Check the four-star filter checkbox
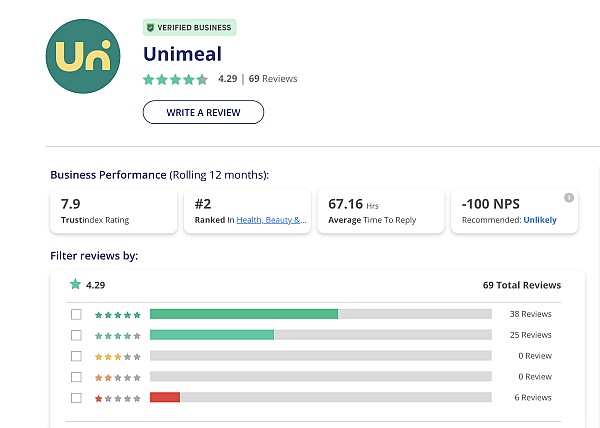Screen dimensions: 600x428 point(76,335)
